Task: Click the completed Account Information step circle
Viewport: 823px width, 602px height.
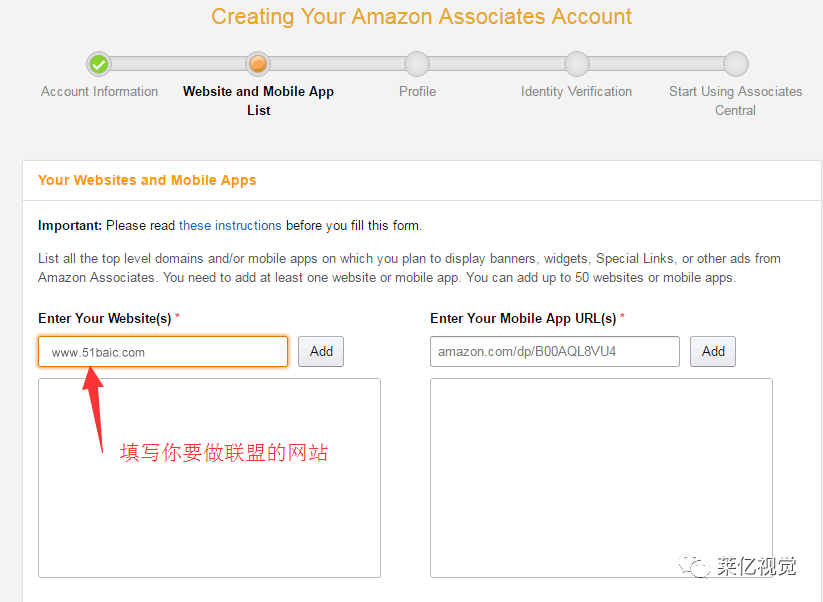Action: (x=99, y=64)
